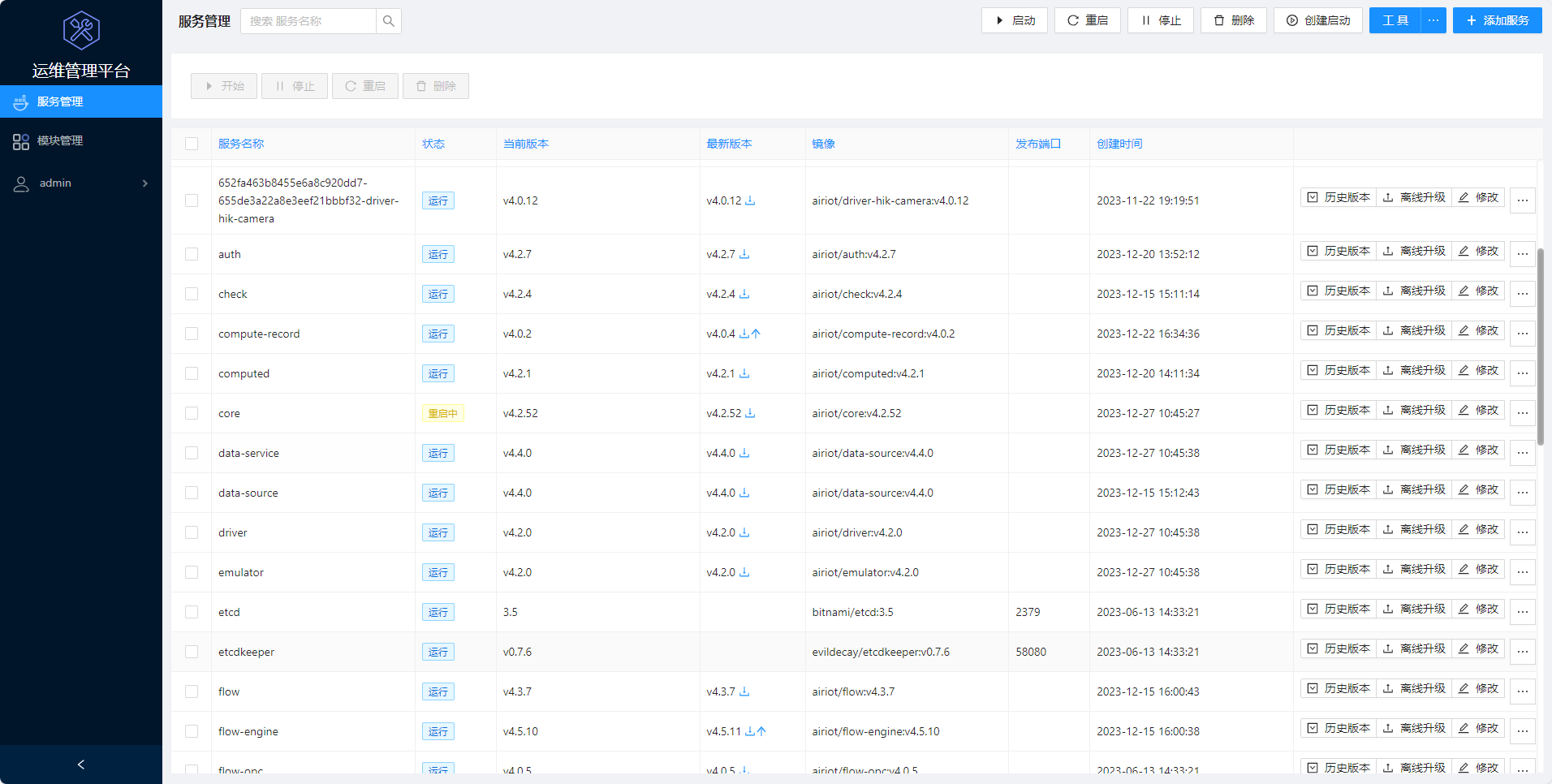Sort by 状态 column header
The width and height of the screenshot is (1552, 784).
tap(433, 144)
